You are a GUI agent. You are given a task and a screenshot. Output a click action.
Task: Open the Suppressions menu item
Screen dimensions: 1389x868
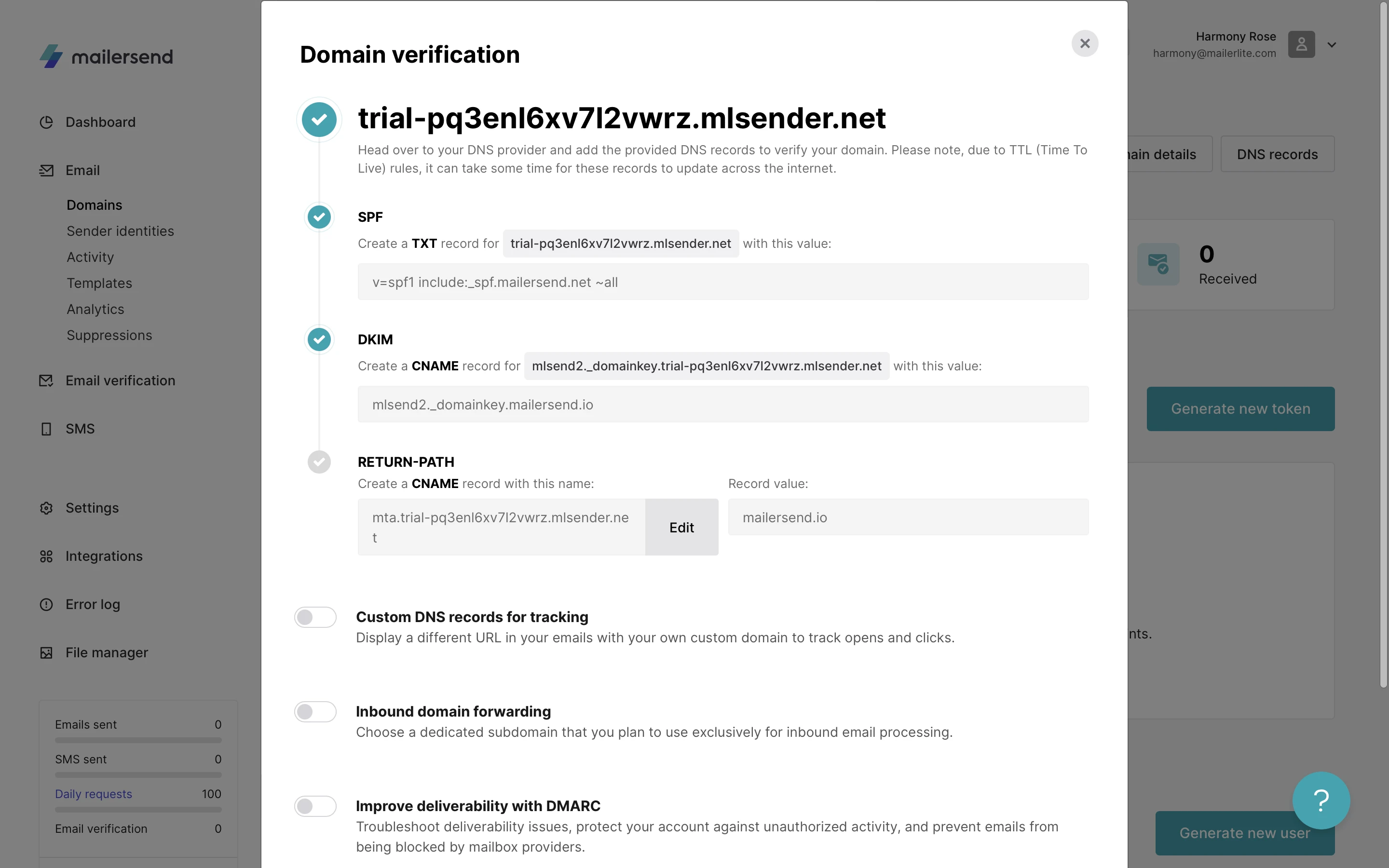109,335
